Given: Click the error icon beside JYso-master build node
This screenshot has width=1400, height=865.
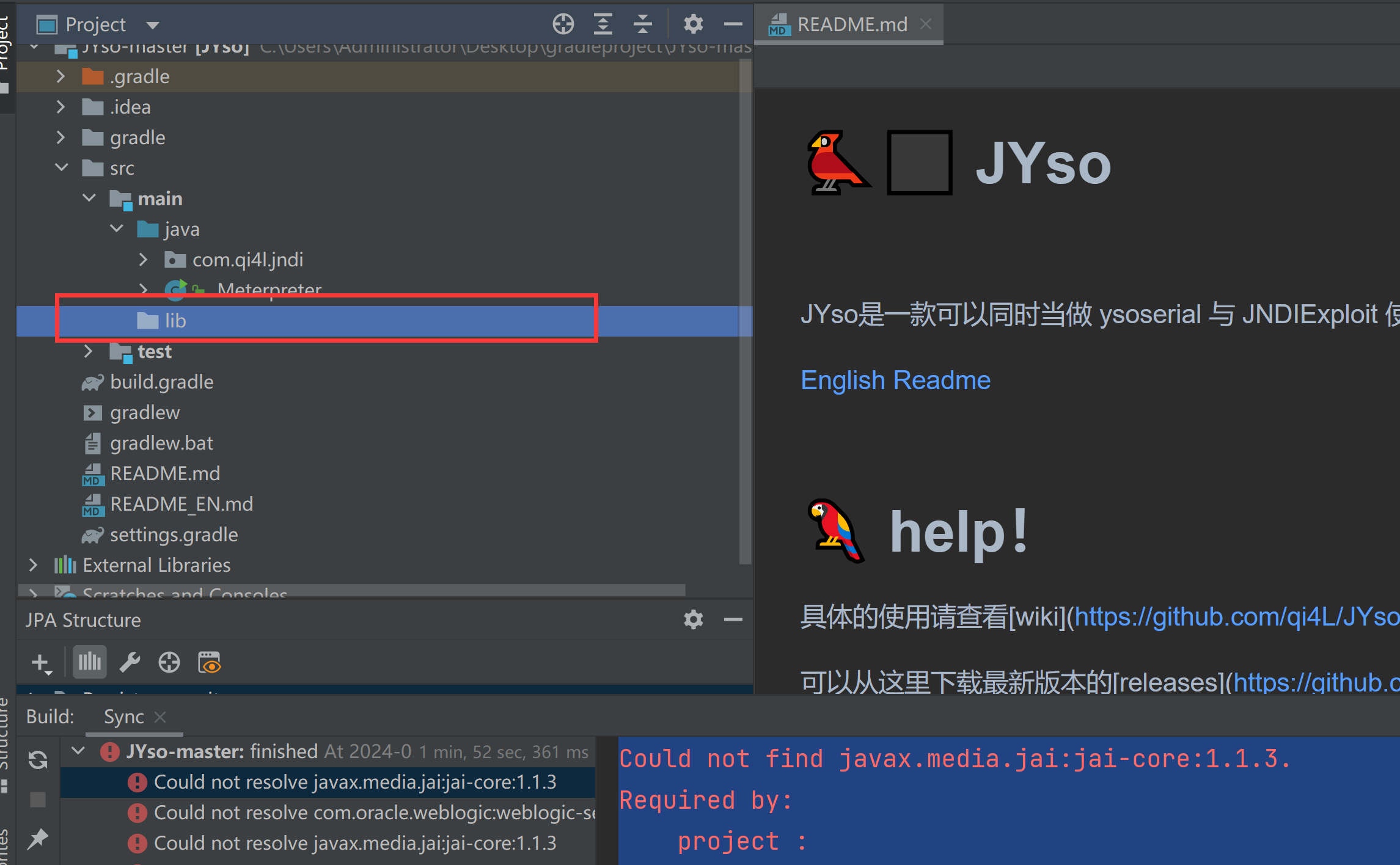Looking at the screenshot, I should tap(110, 751).
